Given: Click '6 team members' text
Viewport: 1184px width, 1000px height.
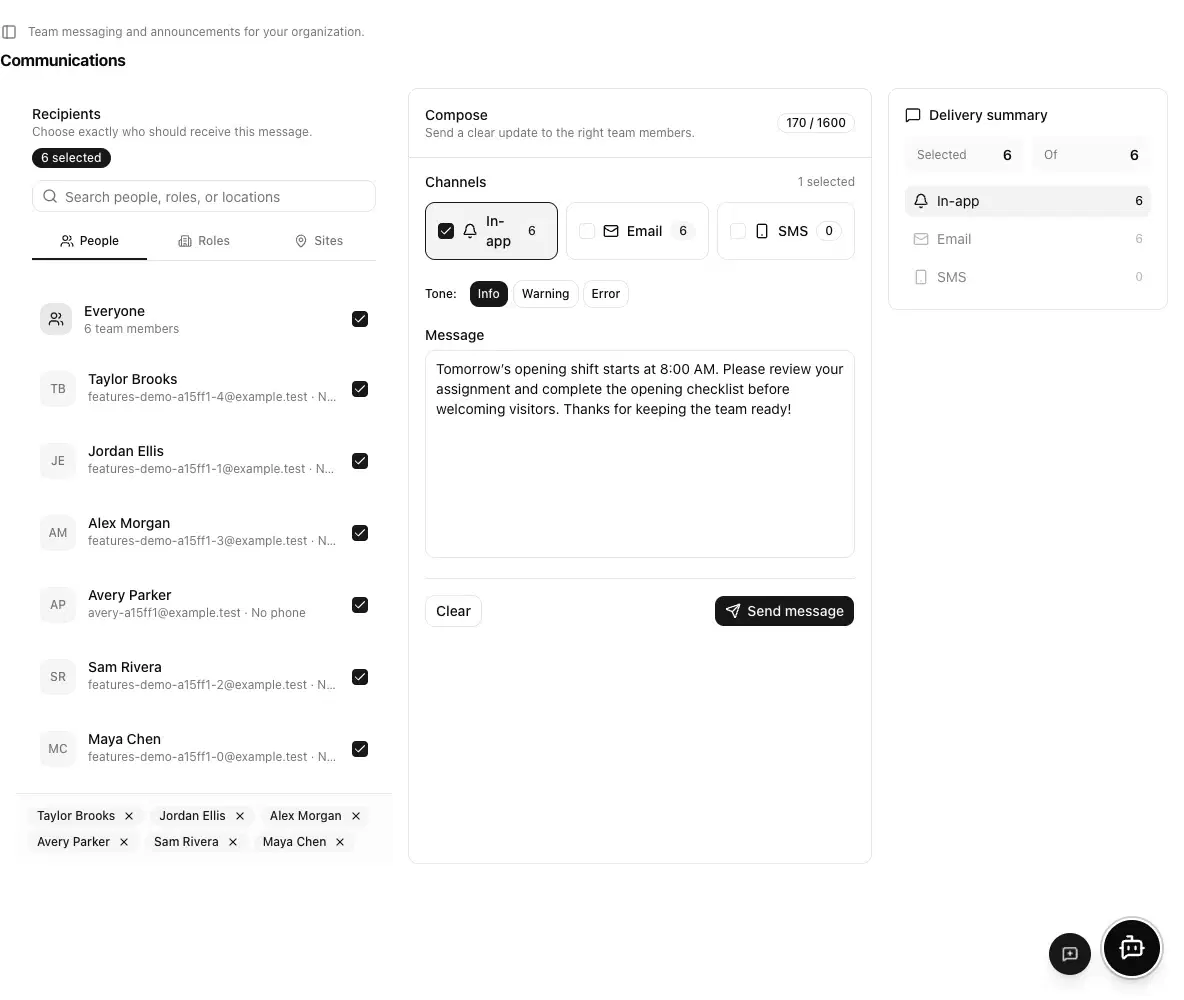Looking at the screenshot, I should click(x=131, y=329).
